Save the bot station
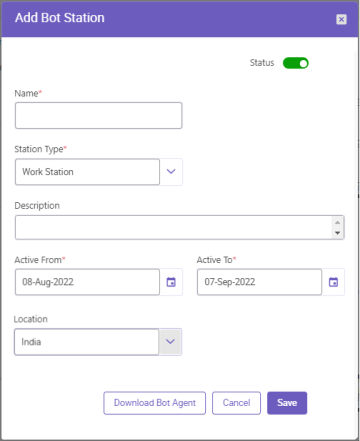Screen dimensions: 360x441 pos(287,403)
